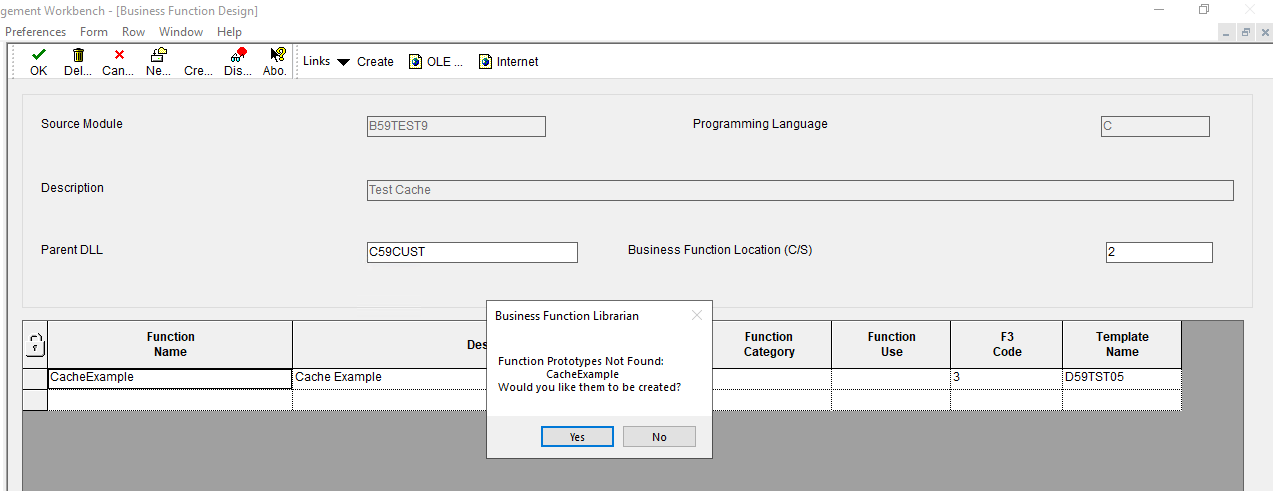Select the Cache Example description cell

[390, 378]
